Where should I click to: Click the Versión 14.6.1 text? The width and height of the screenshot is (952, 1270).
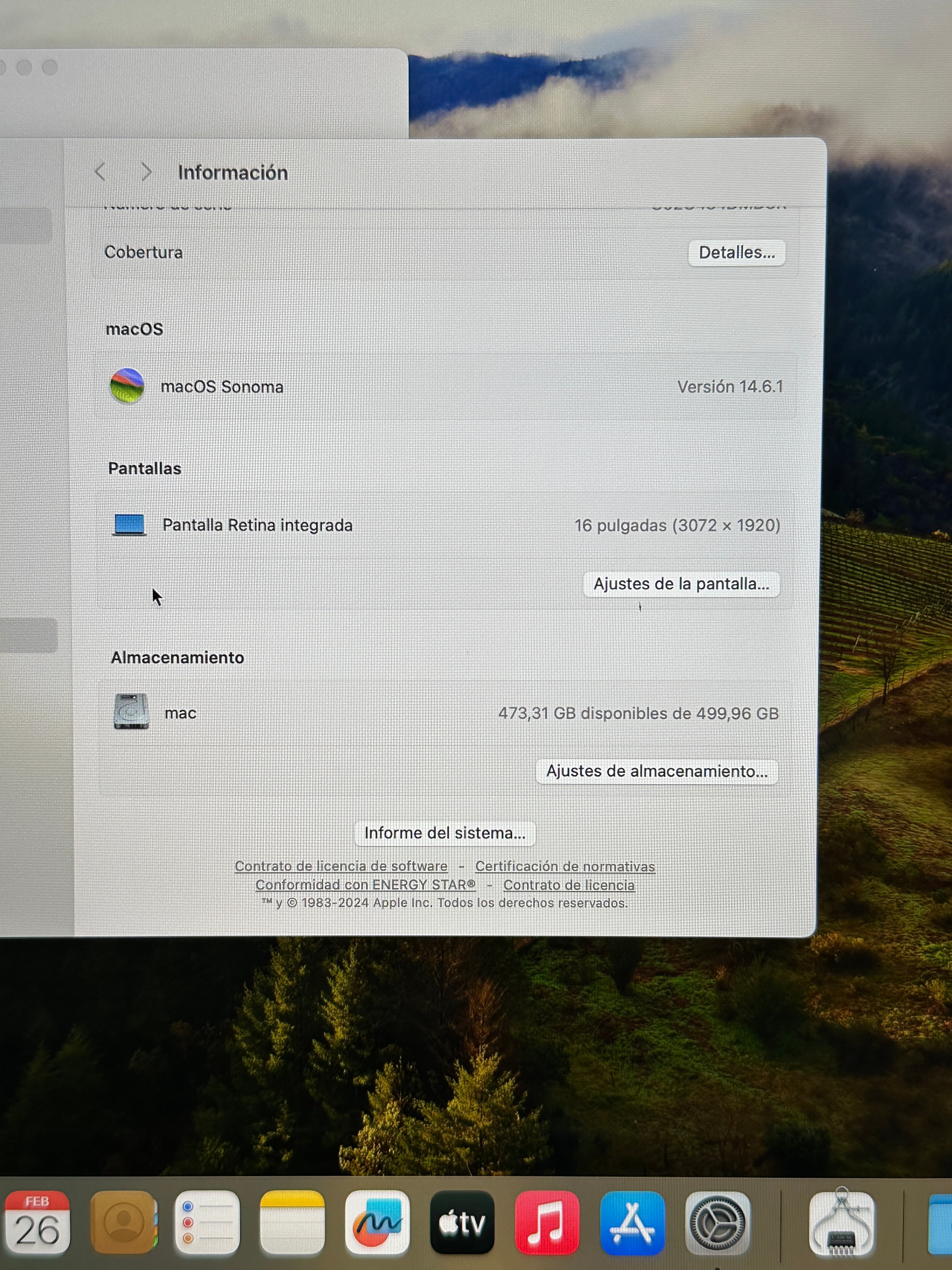730,387
